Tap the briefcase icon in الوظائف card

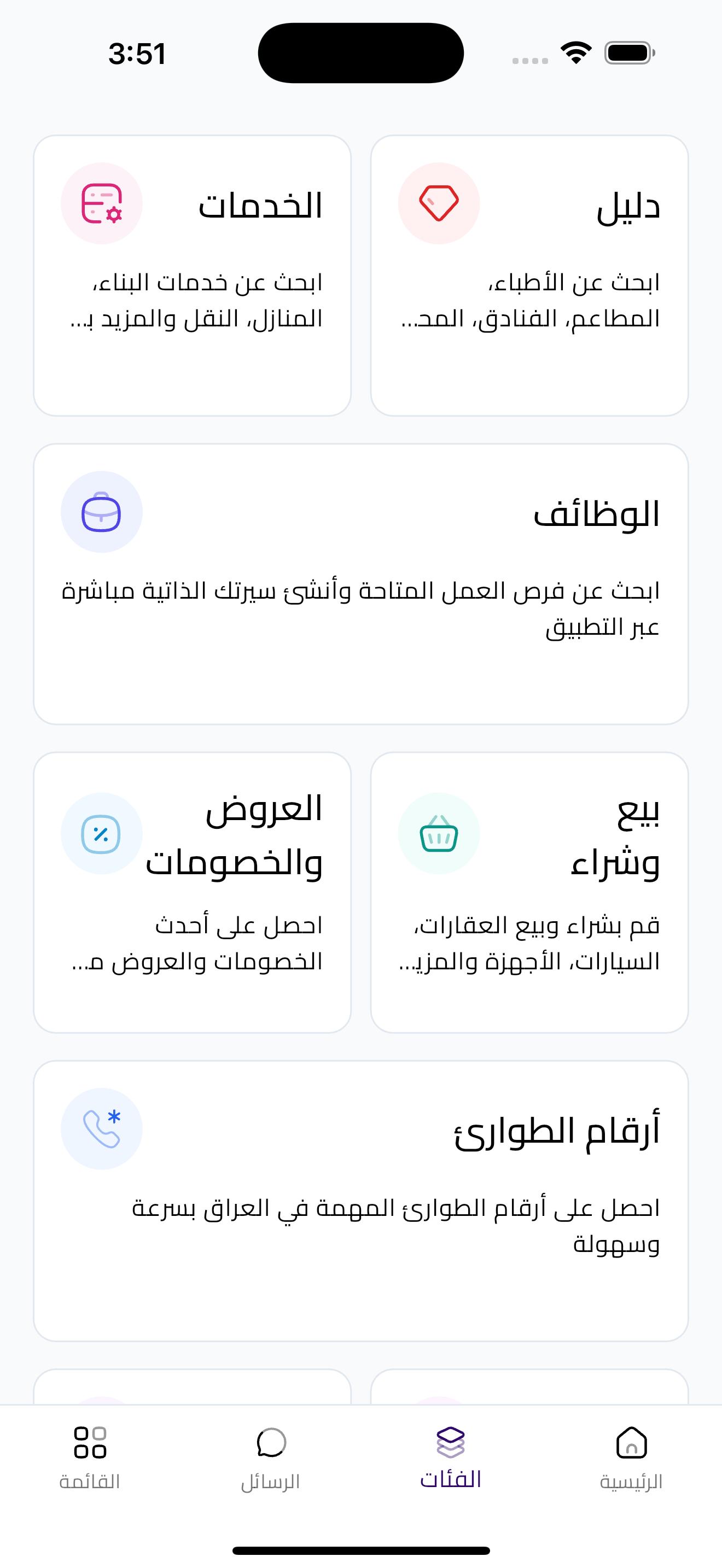pos(102,512)
